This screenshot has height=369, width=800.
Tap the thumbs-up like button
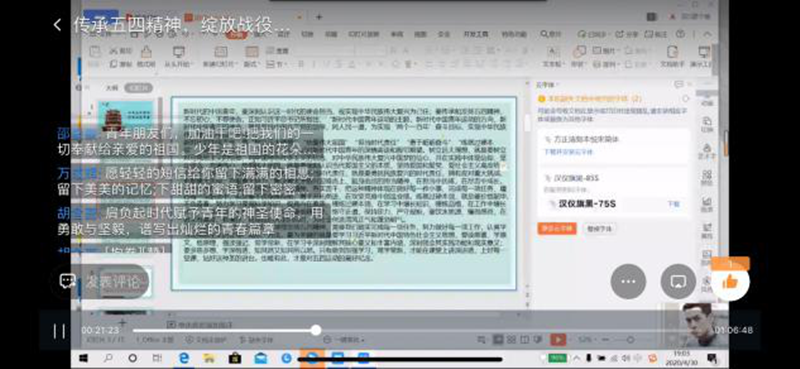tap(730, 281)
